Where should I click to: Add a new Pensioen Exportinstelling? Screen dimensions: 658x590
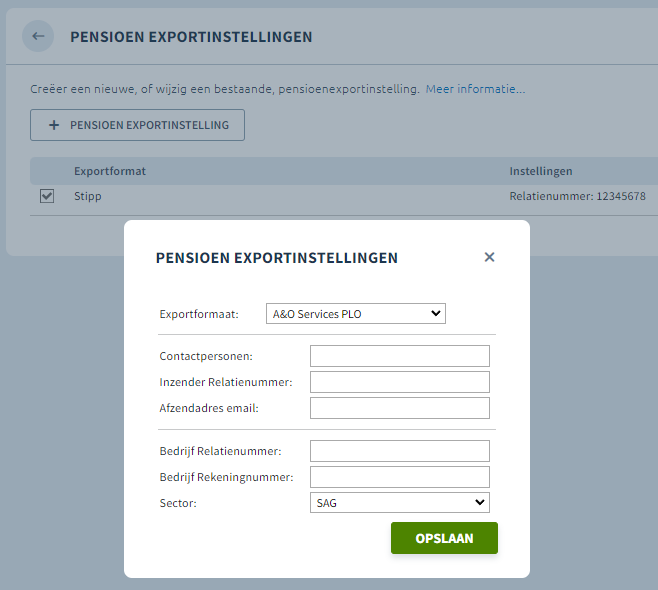tap(137, 125)
